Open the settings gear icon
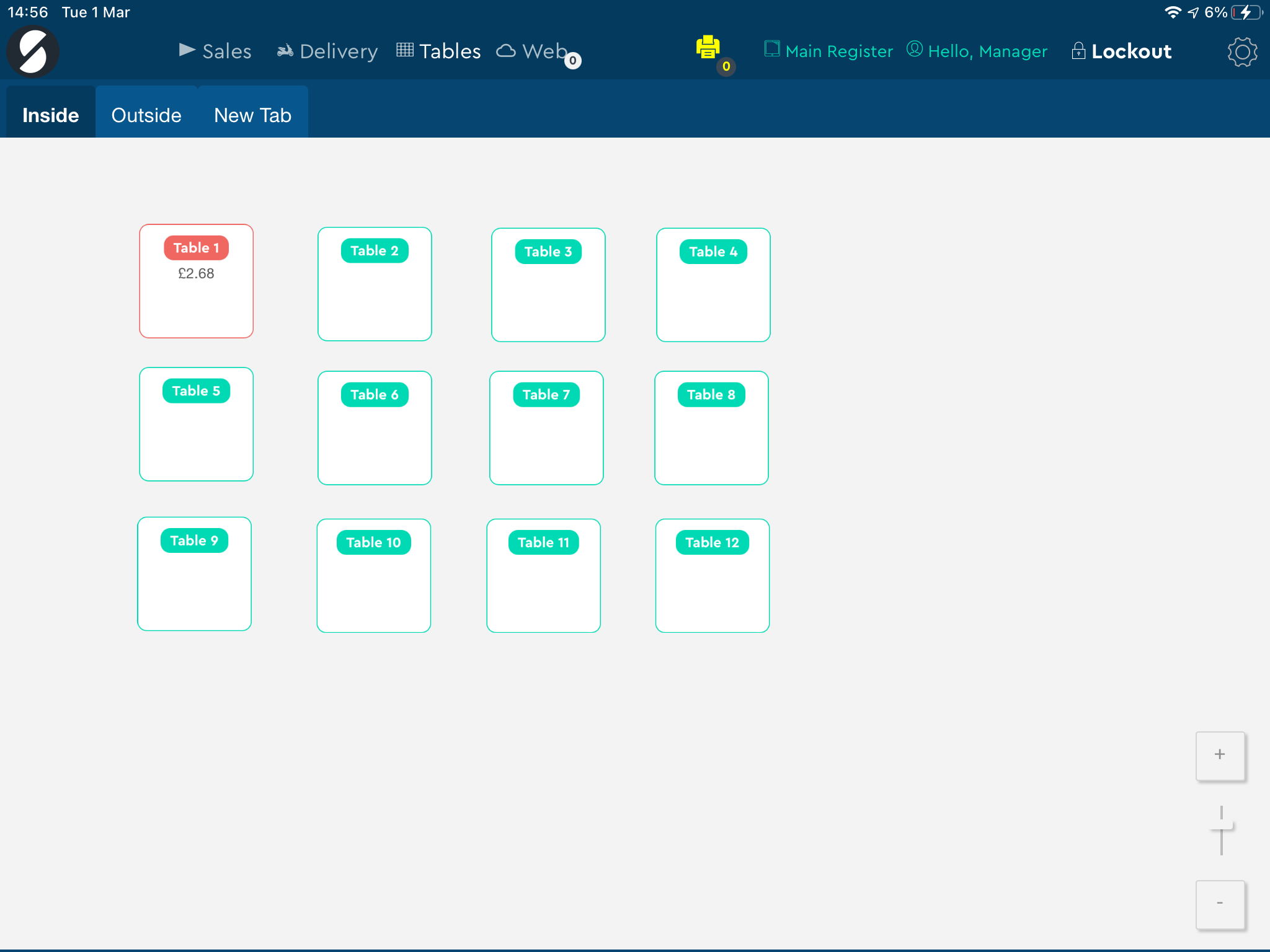Image resolution: width=1270 pixels, height=952 pixels. point(1242,52)
